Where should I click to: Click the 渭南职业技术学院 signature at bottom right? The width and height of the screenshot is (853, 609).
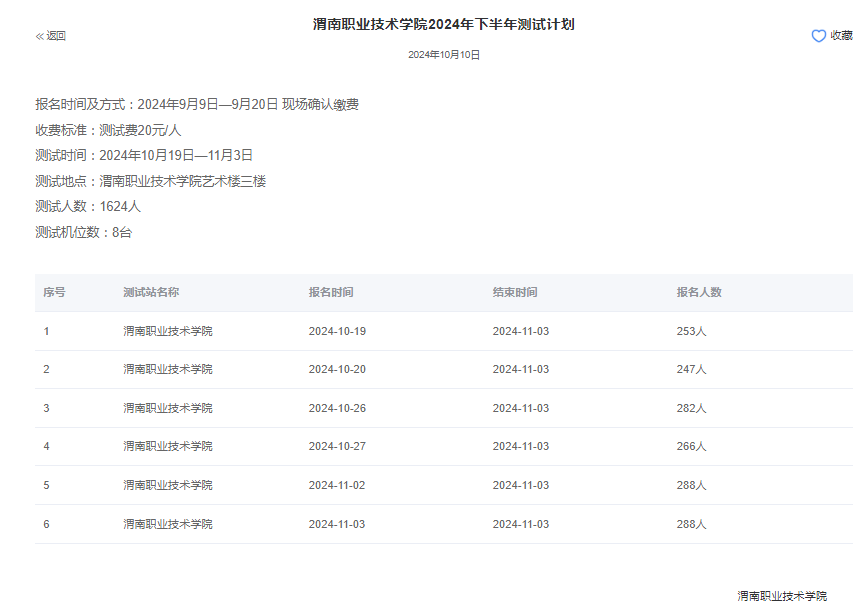782,596
